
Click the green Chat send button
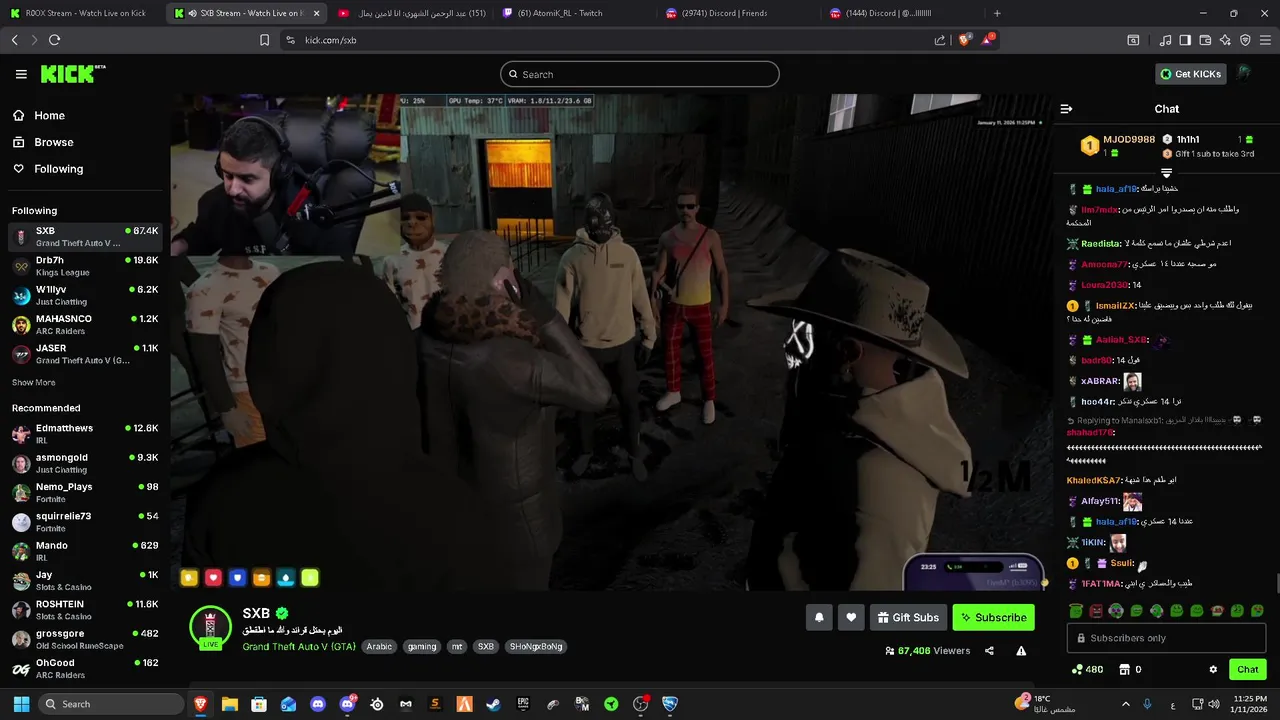1247,670
